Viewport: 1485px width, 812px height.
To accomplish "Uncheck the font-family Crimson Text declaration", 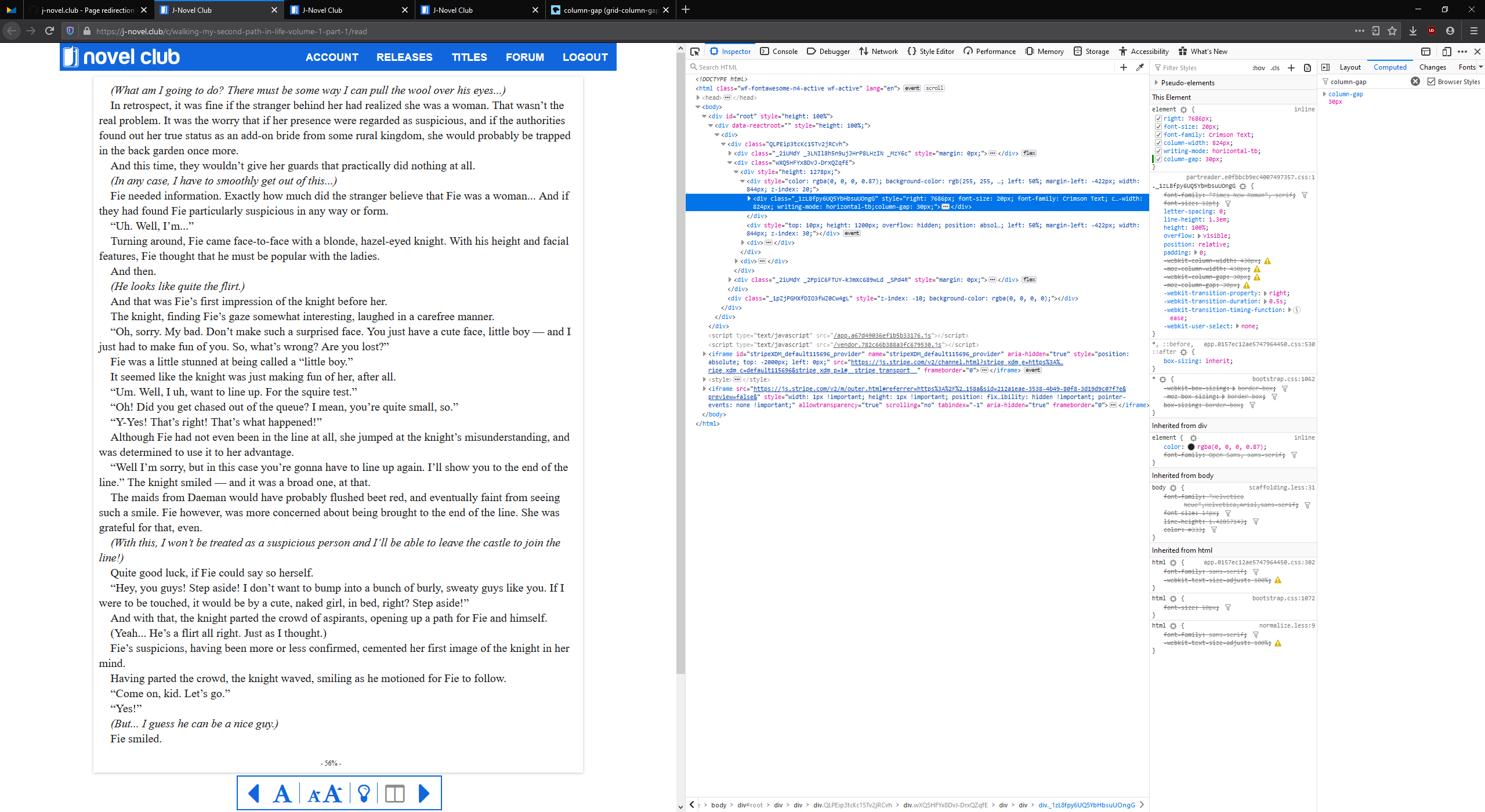I will [1158, 135].
